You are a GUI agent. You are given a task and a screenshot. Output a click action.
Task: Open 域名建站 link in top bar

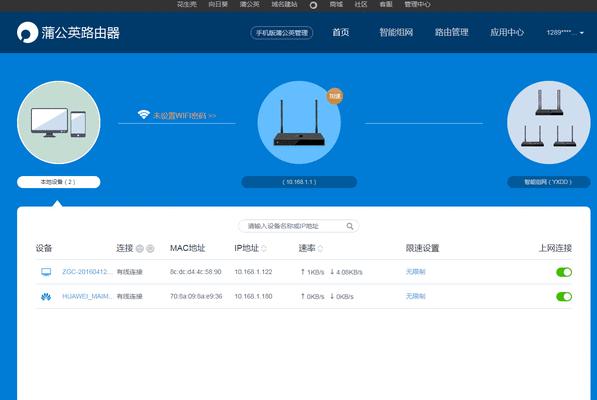(284, 4)
